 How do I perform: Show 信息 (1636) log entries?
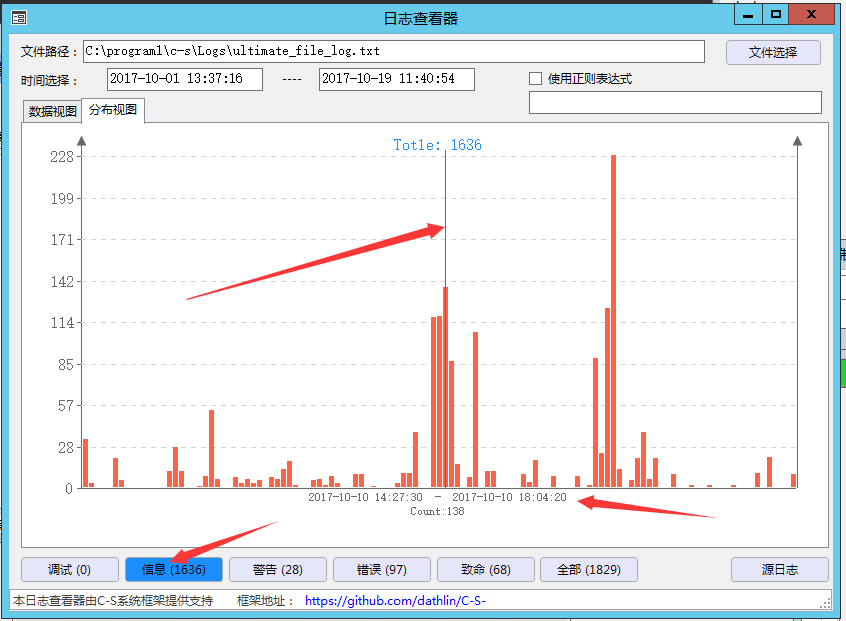[174, 570]
